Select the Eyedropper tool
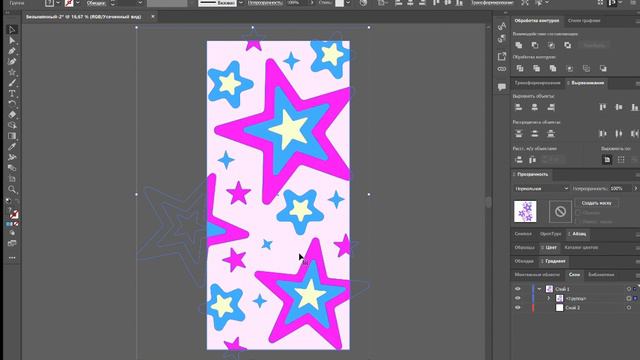This screenshot has height=360, width=640. pyautogui.click(x=12, y=147)
